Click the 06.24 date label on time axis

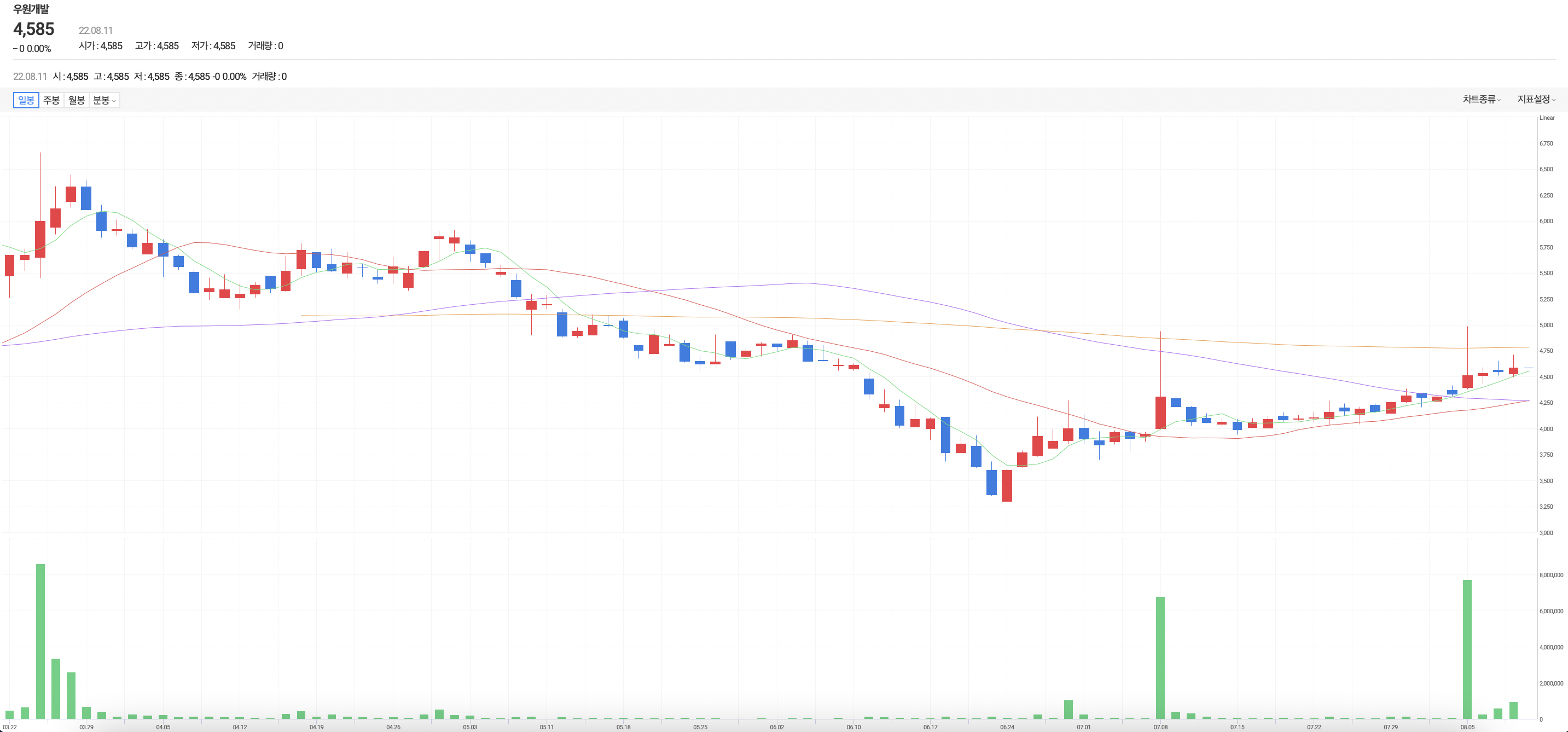point(1007,727)
